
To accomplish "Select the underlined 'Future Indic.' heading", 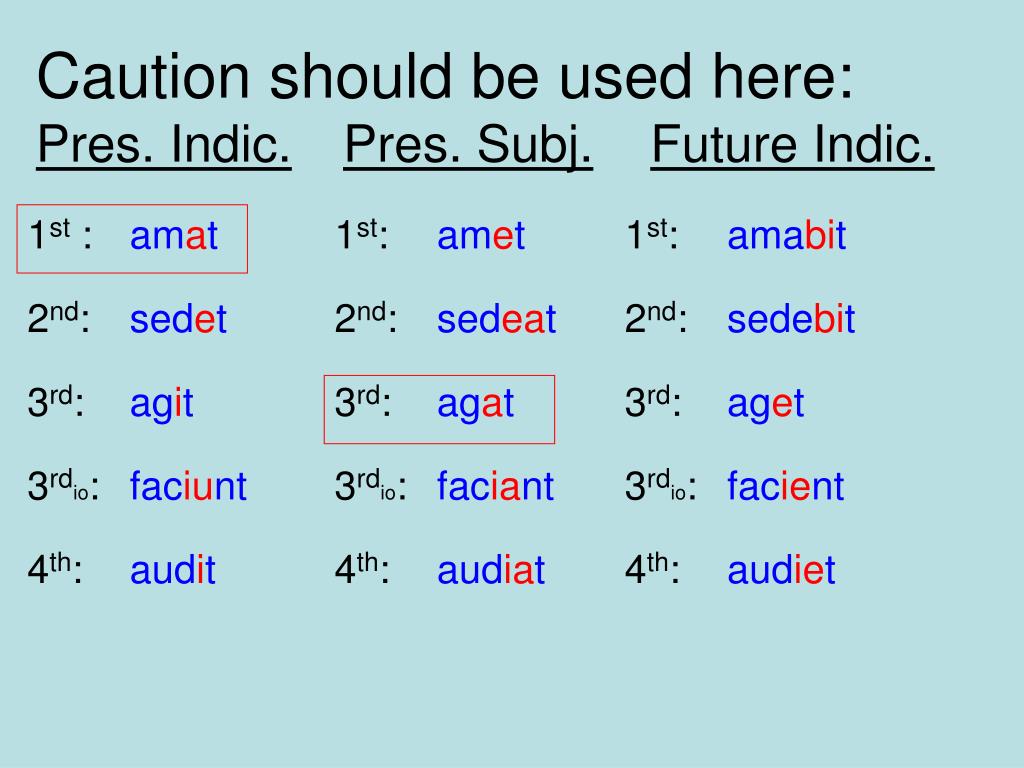I will 792,146.
